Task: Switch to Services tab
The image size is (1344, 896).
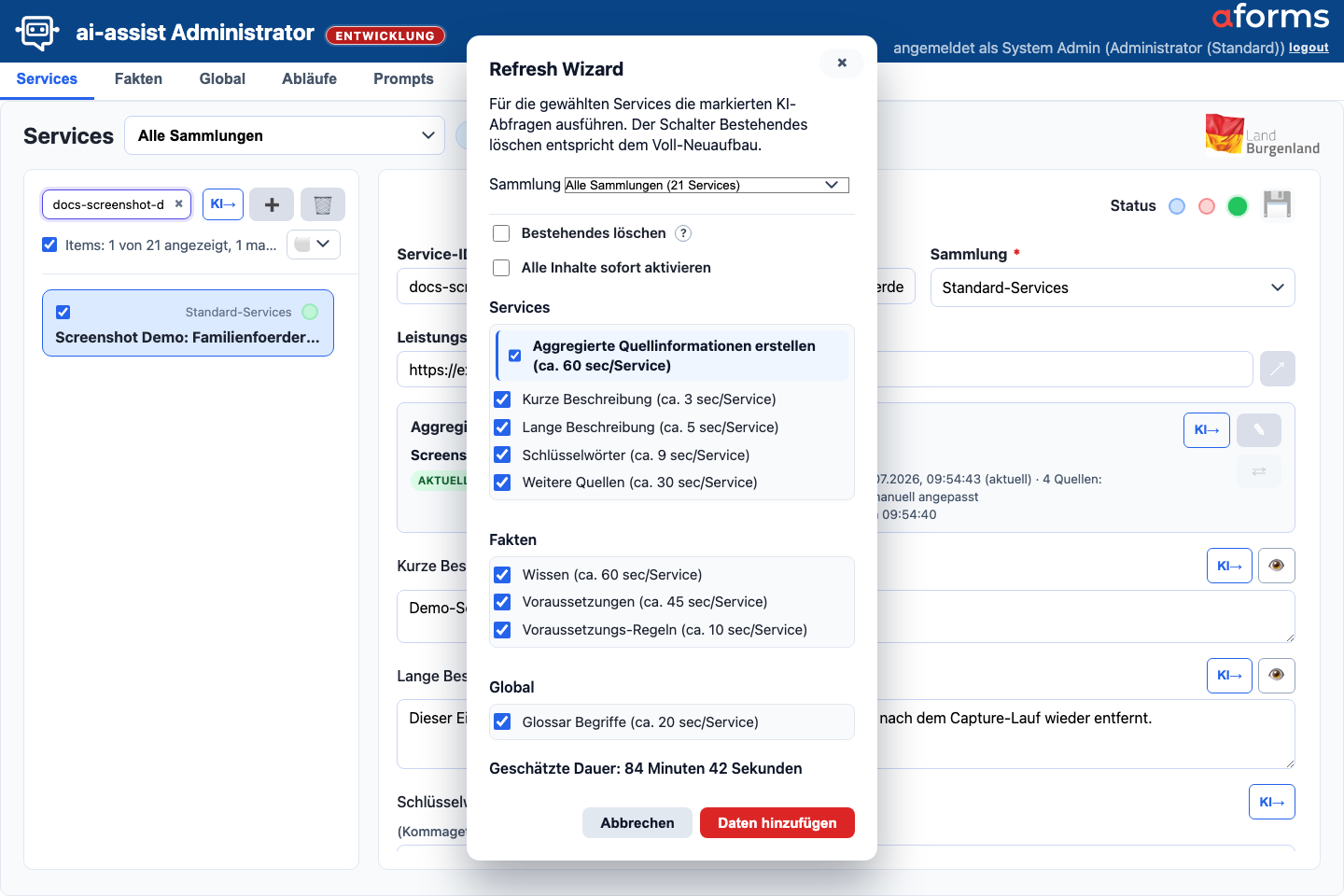Action: tap(47, 78)
